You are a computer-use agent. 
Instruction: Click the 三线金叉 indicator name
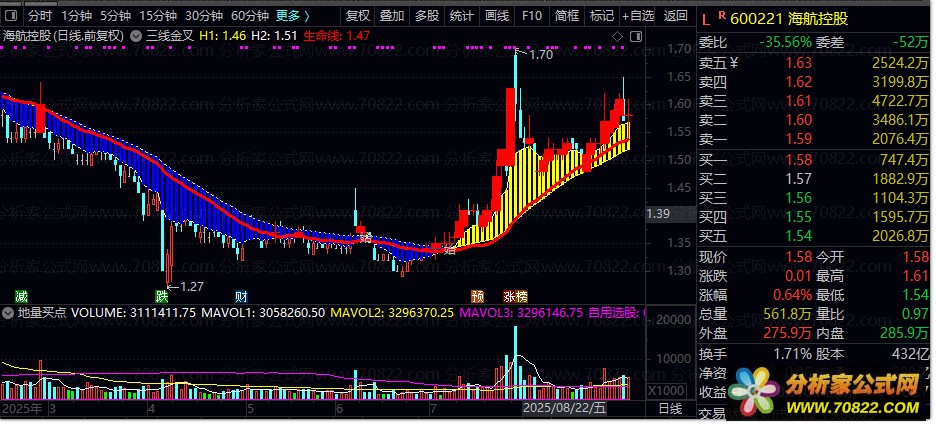[170, 36]
